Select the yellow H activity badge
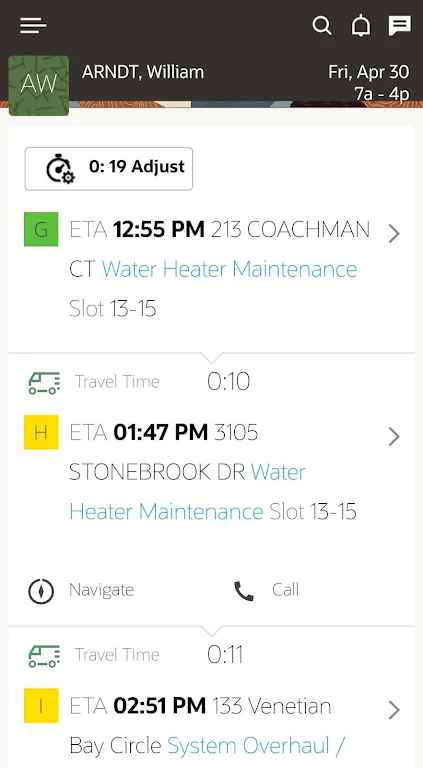 click(x=41, y=432)
